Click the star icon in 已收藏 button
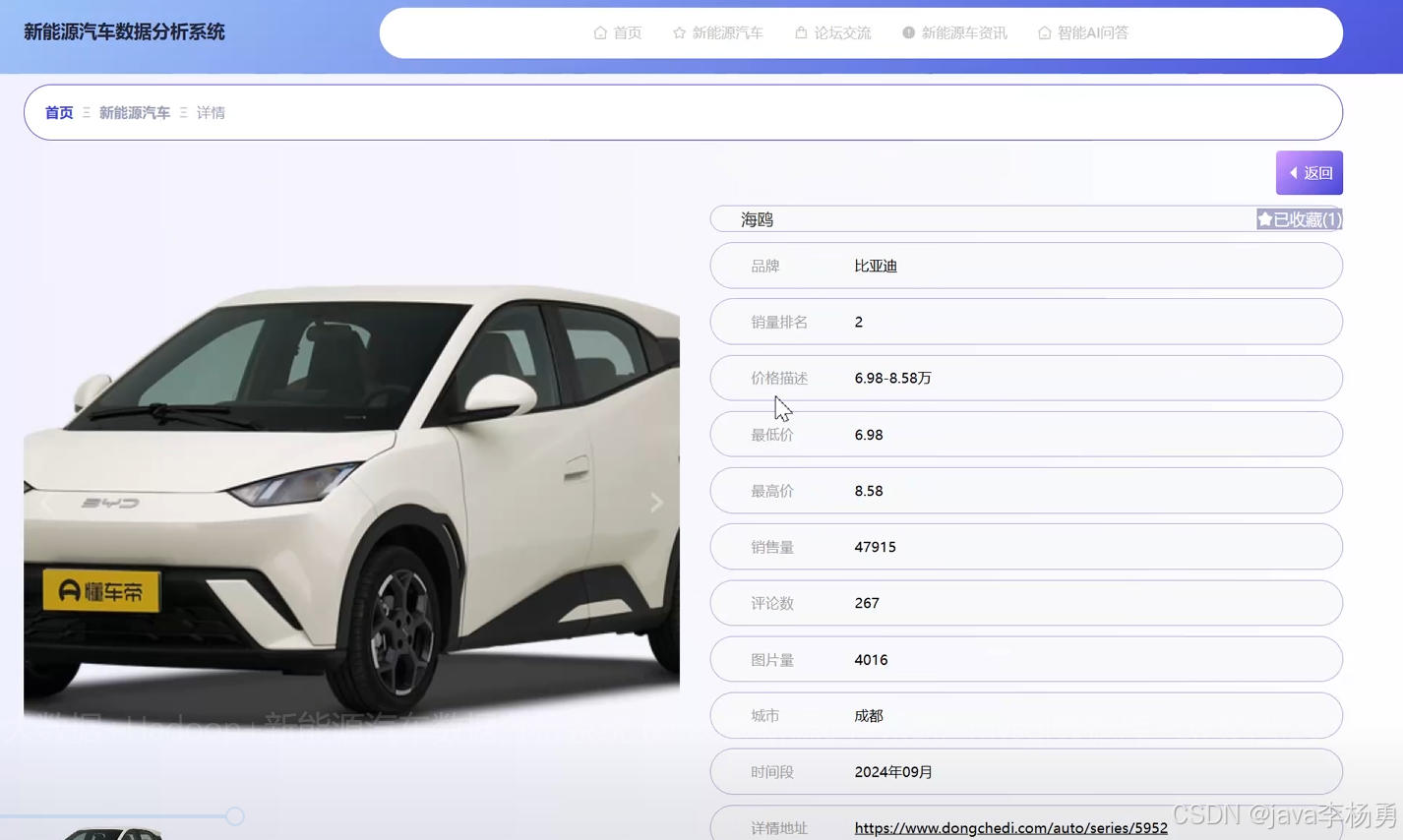1403x840 pixels. tap(1265, 219)
